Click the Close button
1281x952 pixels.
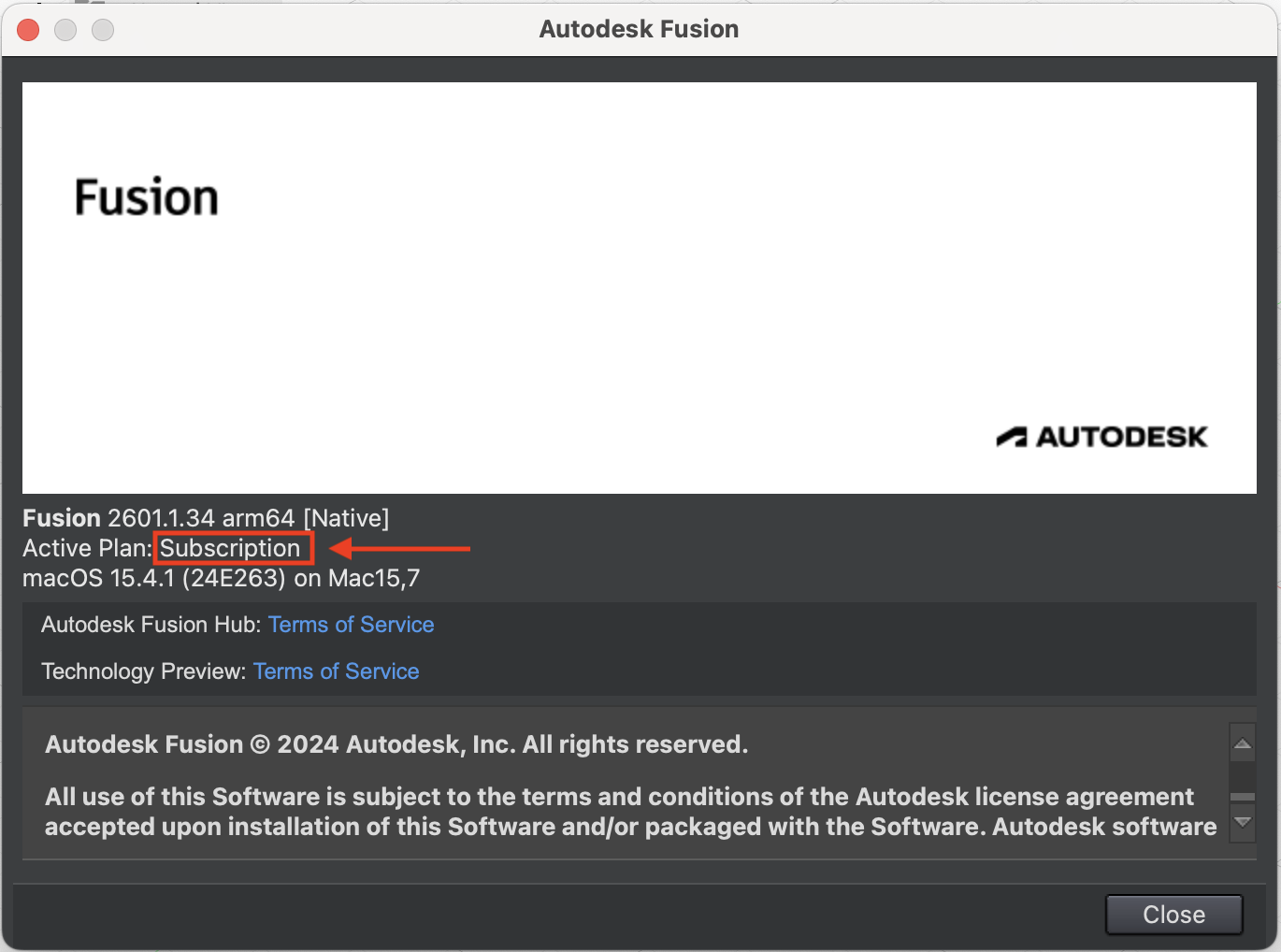coord(1173,915)
